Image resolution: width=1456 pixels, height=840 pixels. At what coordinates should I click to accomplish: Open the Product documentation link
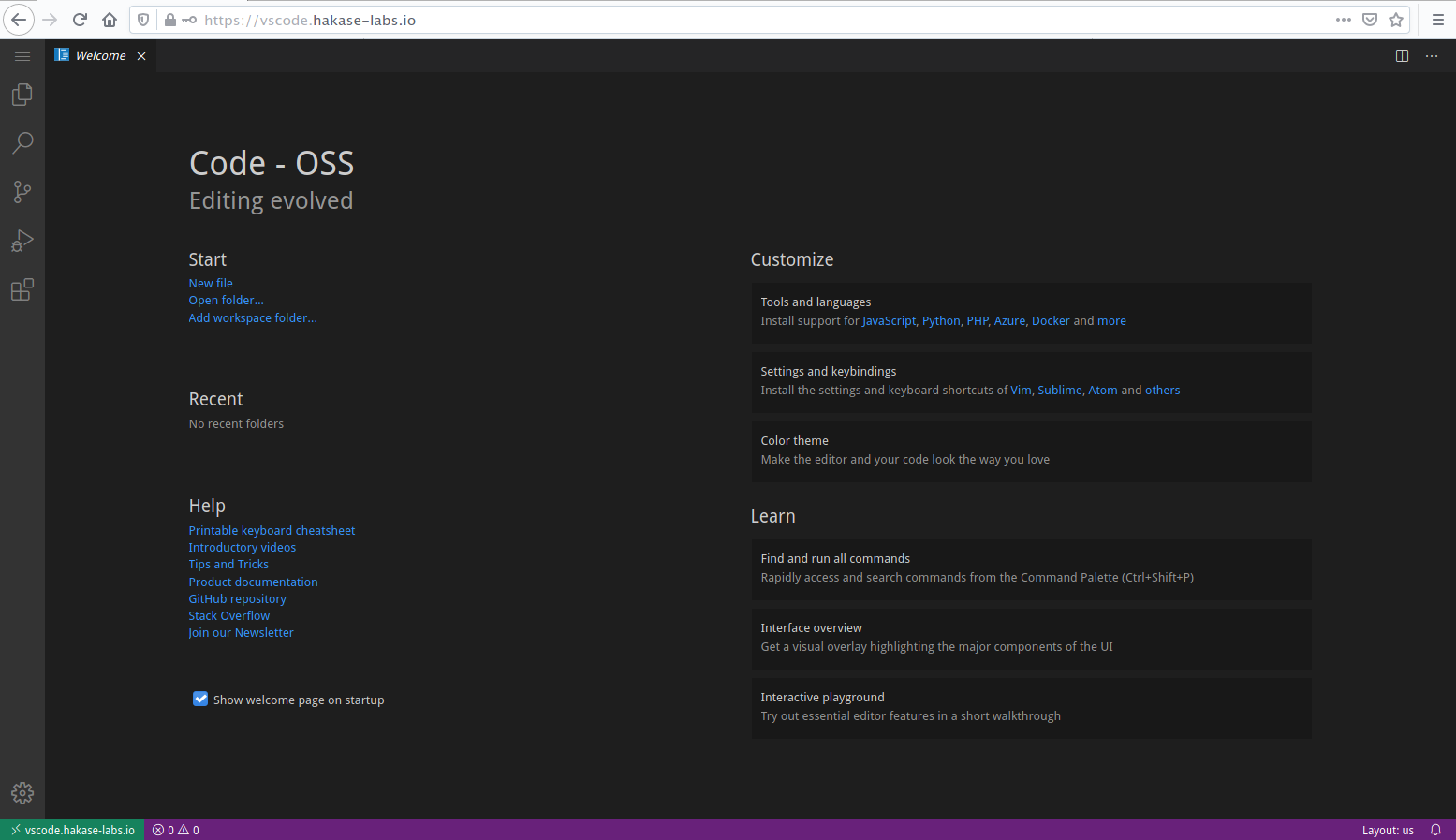click(253, 582)
